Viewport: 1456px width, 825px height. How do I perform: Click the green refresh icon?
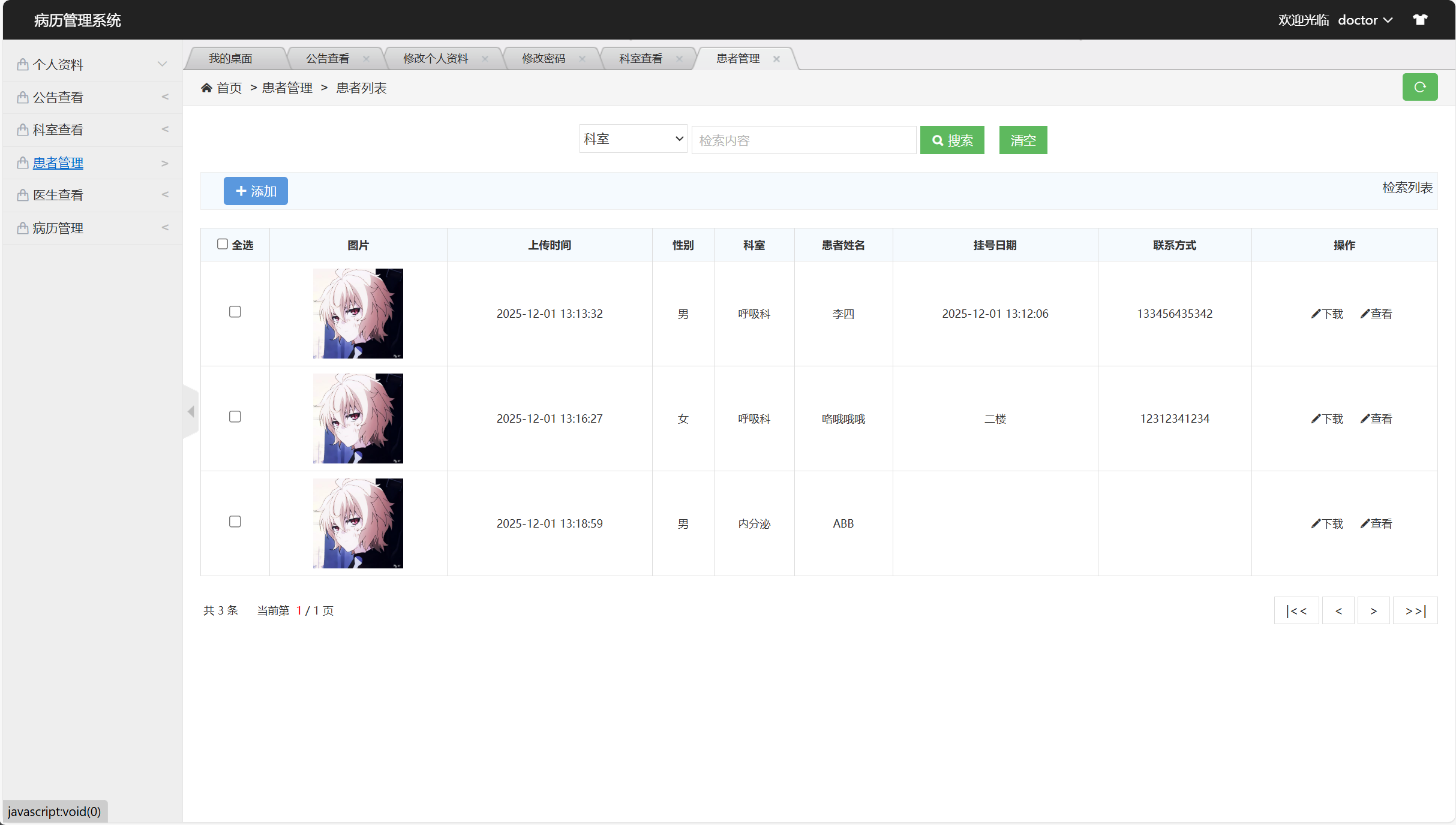[x=1420, y=86]
